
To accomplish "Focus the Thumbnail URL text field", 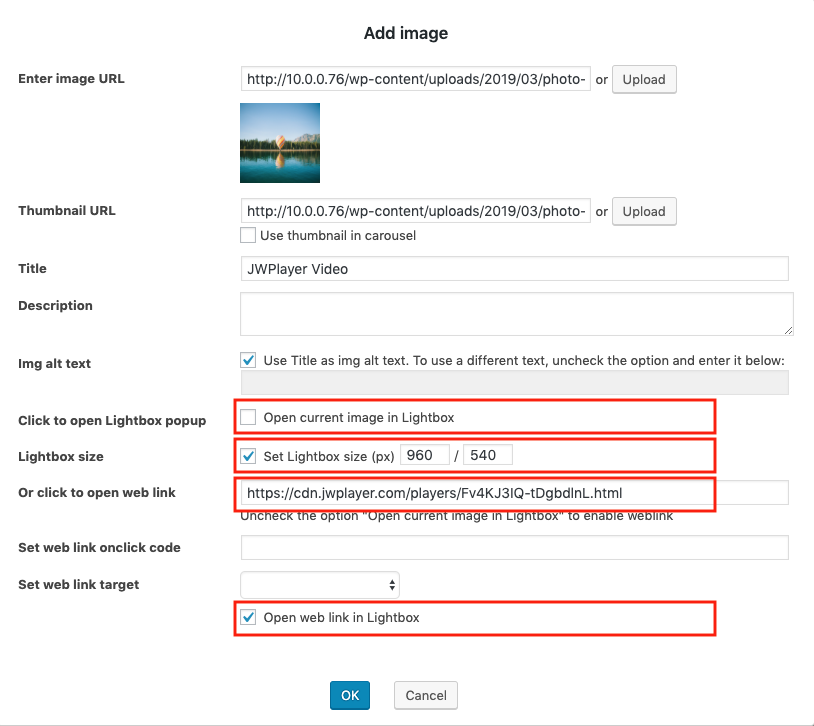I will [x=415, y=211].
